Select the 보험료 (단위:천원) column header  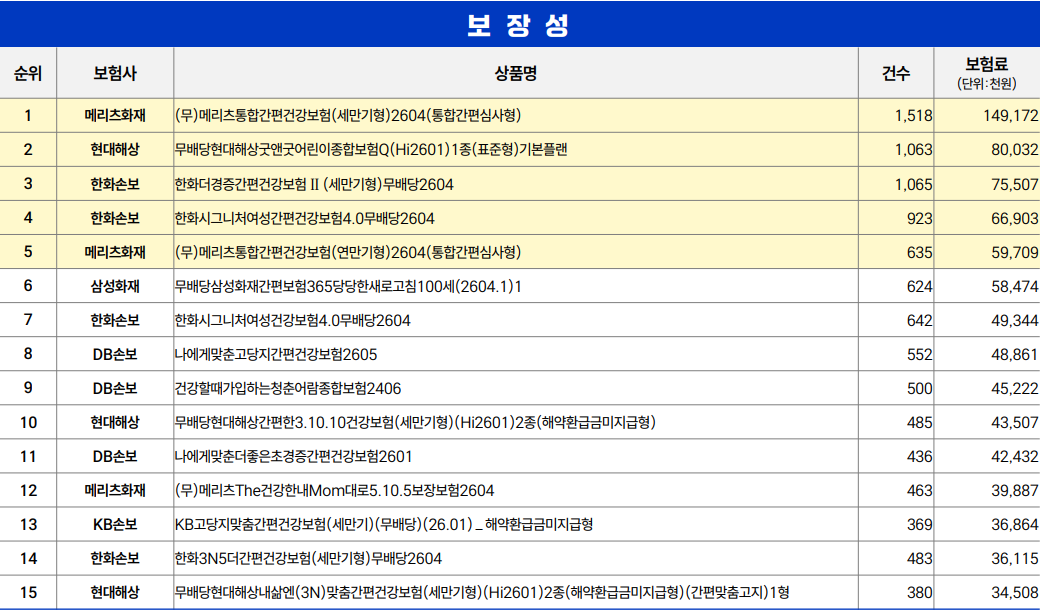[987, 73]
